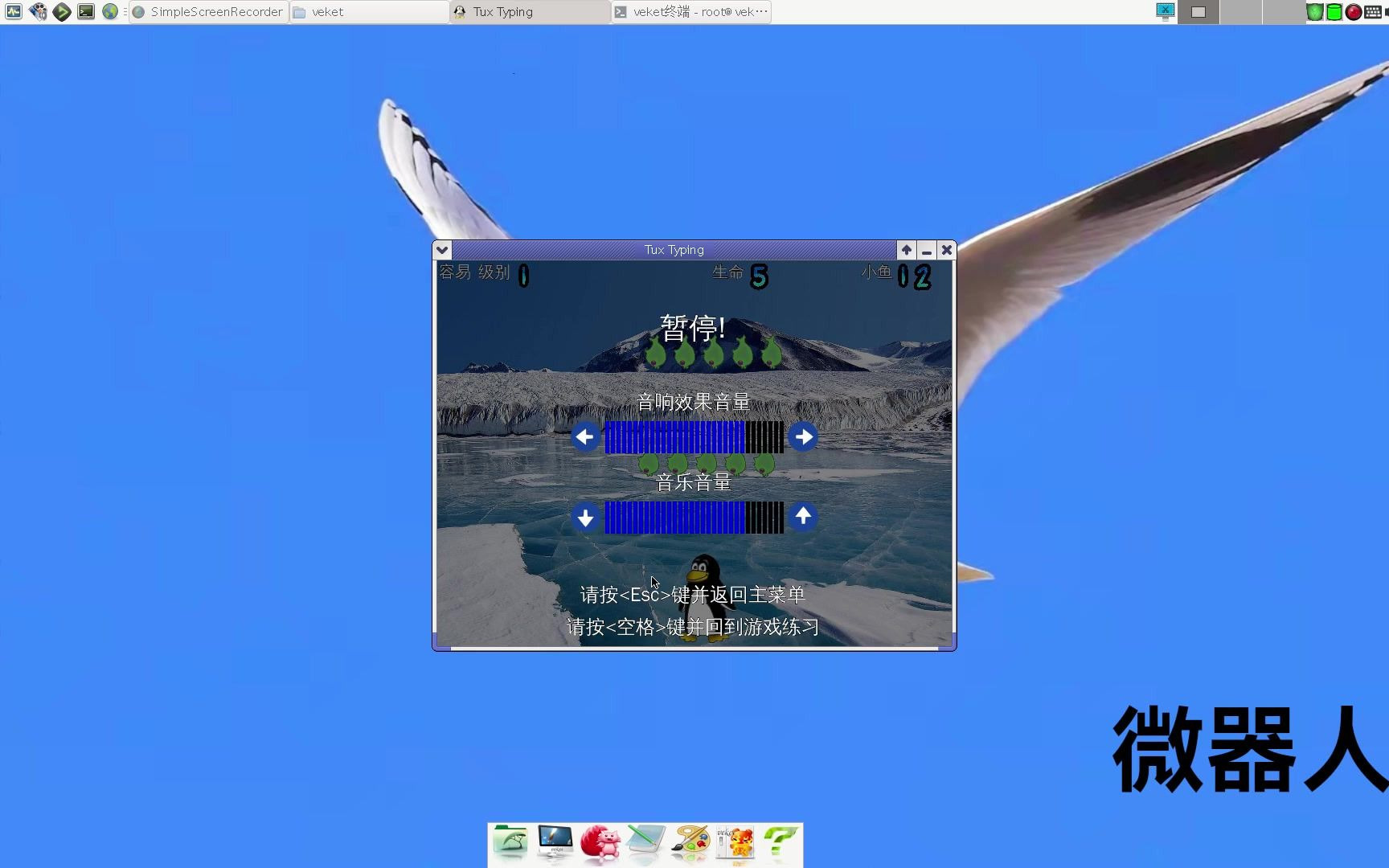
Task: Click the 生命 lives counter
Action: 740,276
